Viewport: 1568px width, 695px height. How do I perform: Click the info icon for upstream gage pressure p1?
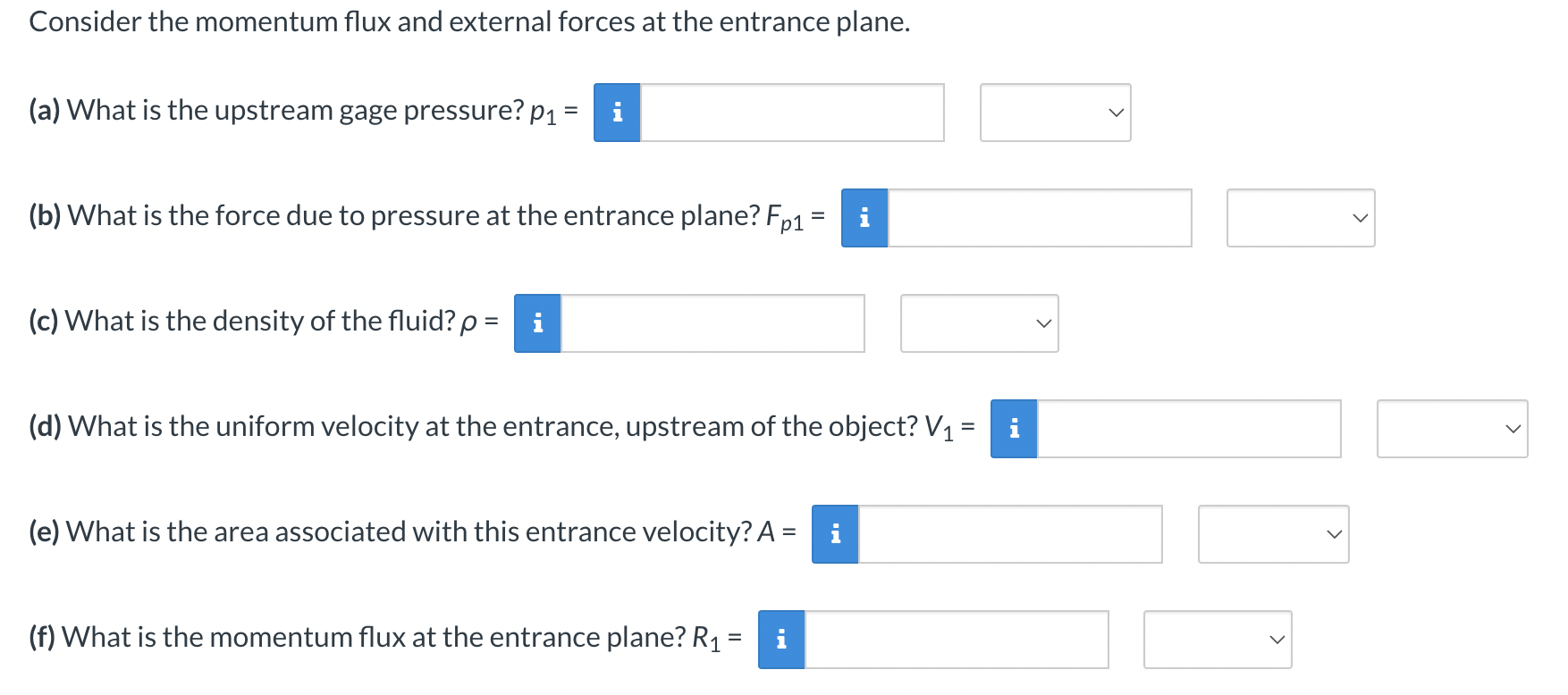coord(616,113)
